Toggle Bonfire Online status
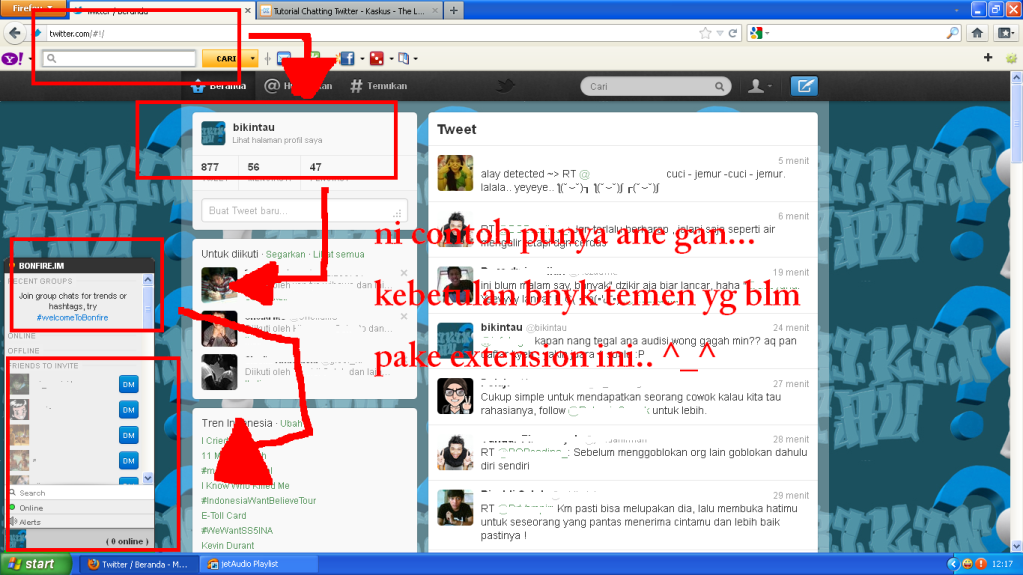The image size is (1023, 575). (x=82, y=508)
